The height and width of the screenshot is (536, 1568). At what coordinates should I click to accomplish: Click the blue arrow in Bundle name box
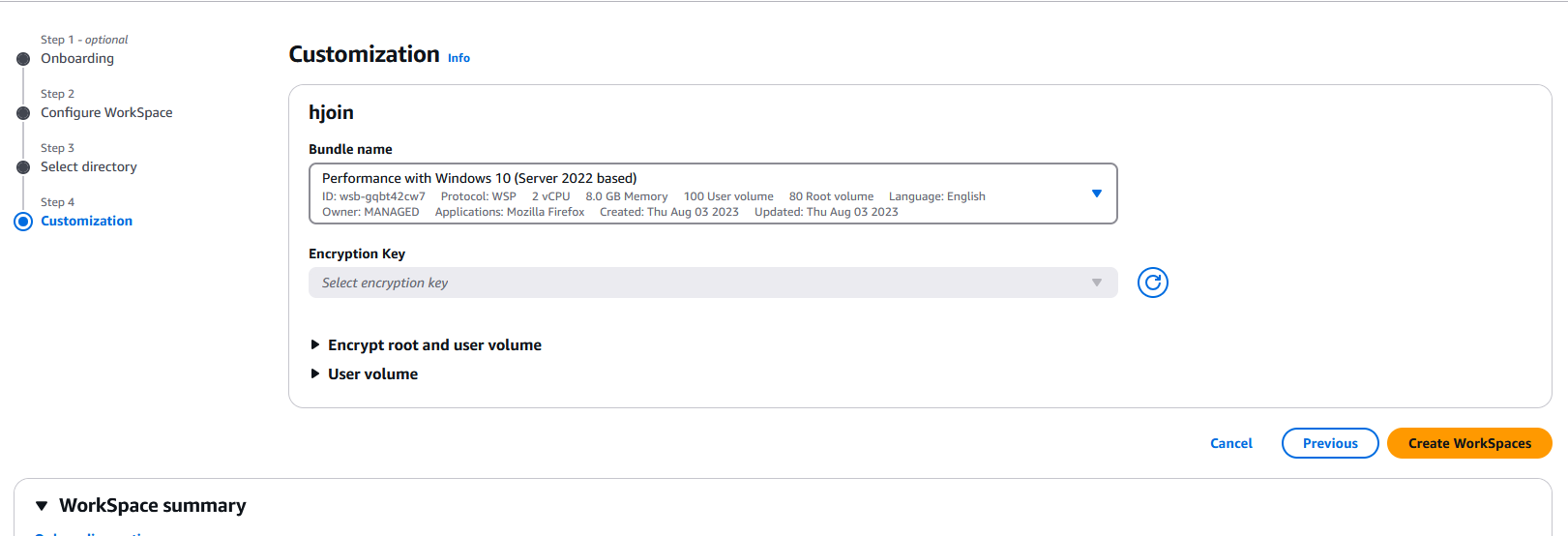point(1096,194)
